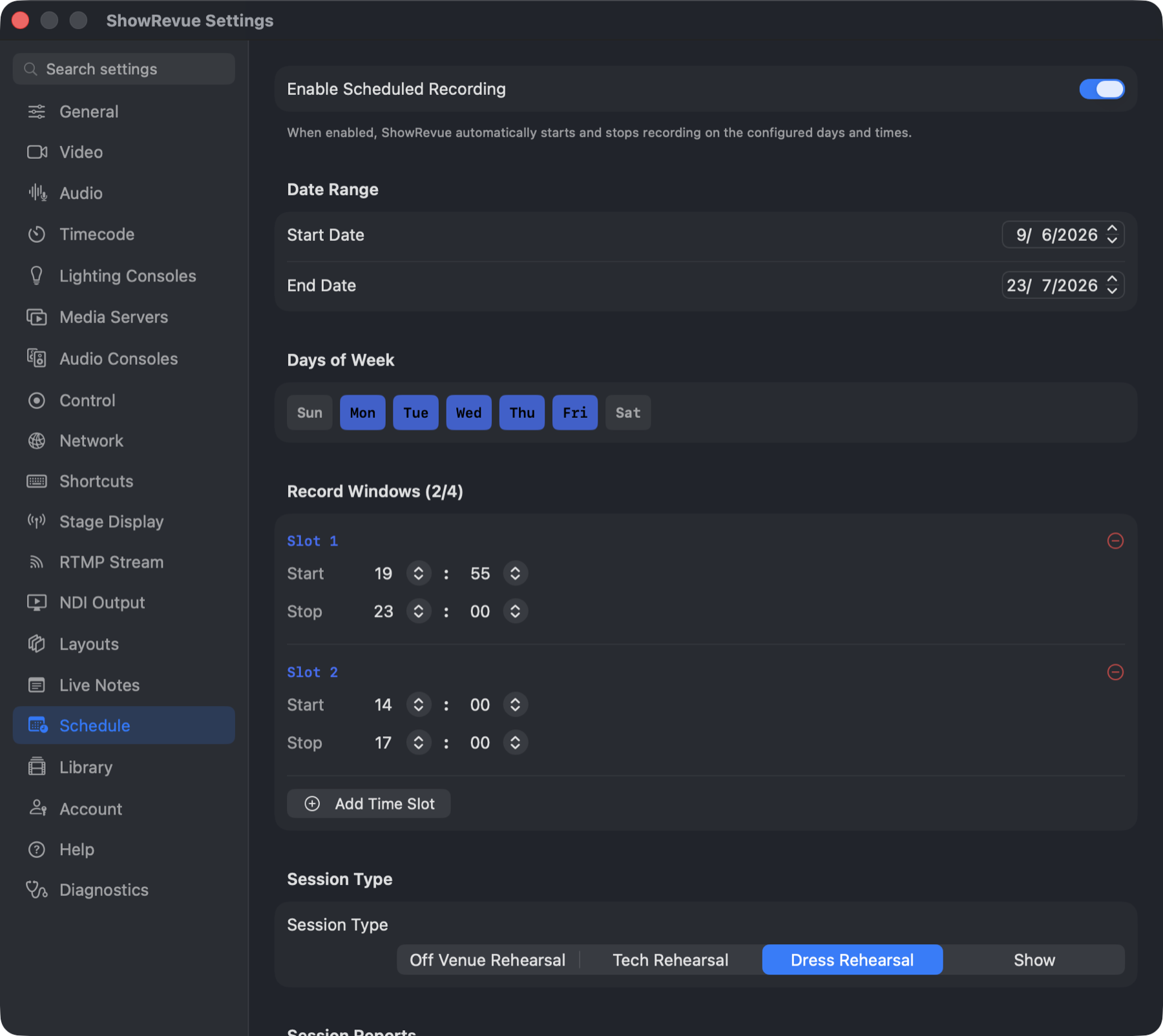The width and height of the screenshot is (1163, 1036).
Task: Click the End Date stepper arrows
Action: pos(1112,285)
